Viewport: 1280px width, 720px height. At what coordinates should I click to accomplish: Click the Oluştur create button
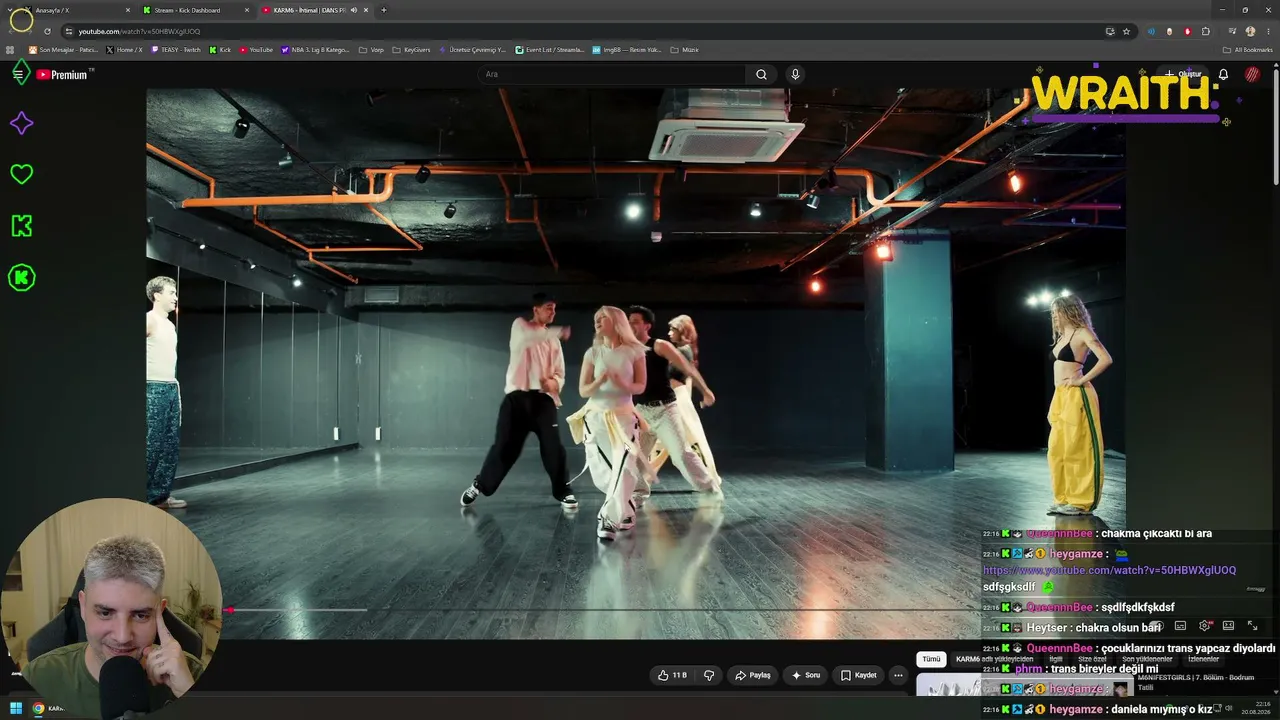1183,74
